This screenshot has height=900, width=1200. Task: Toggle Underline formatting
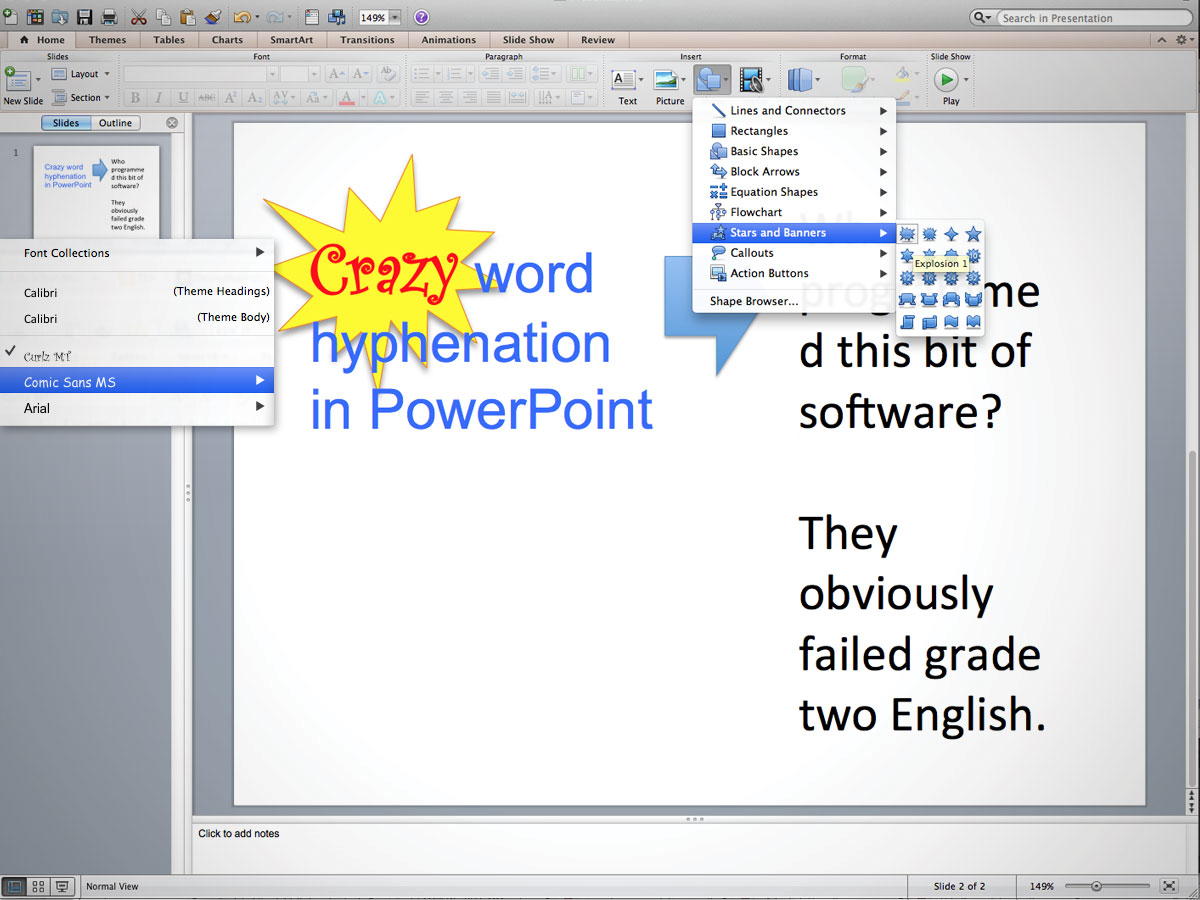(183, 98)
